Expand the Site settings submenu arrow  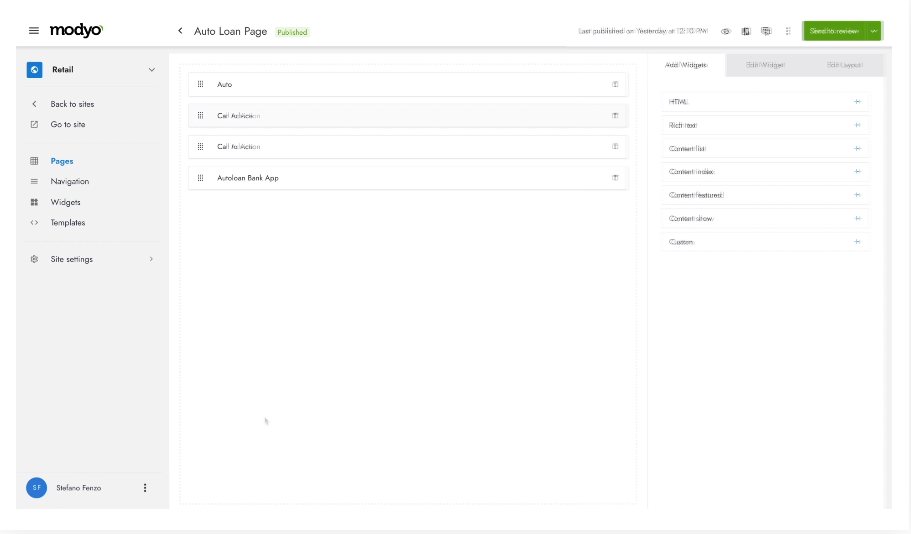tap(152, 259)
